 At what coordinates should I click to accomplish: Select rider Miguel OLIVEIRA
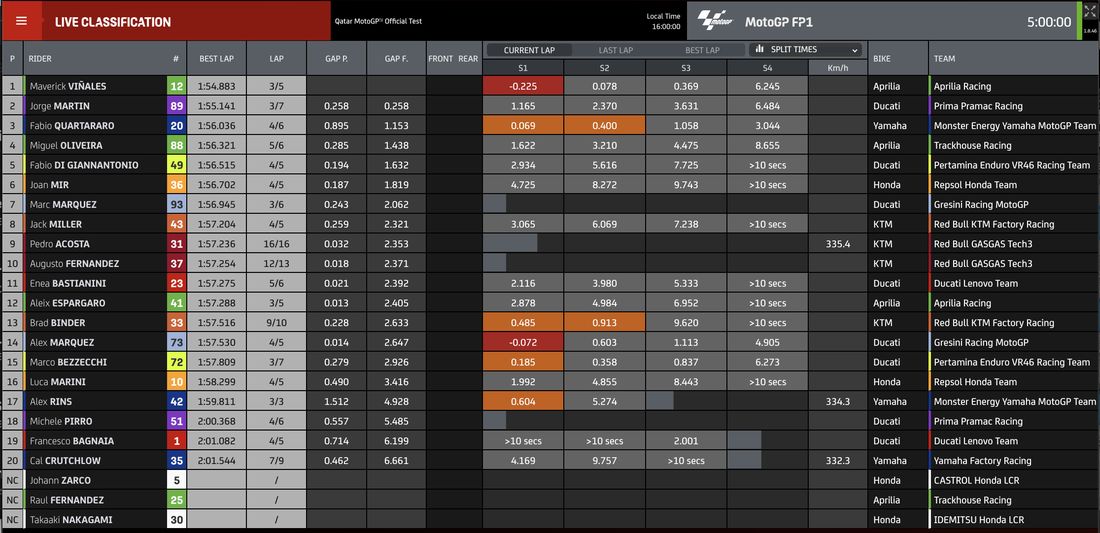(x=66, y=145)
